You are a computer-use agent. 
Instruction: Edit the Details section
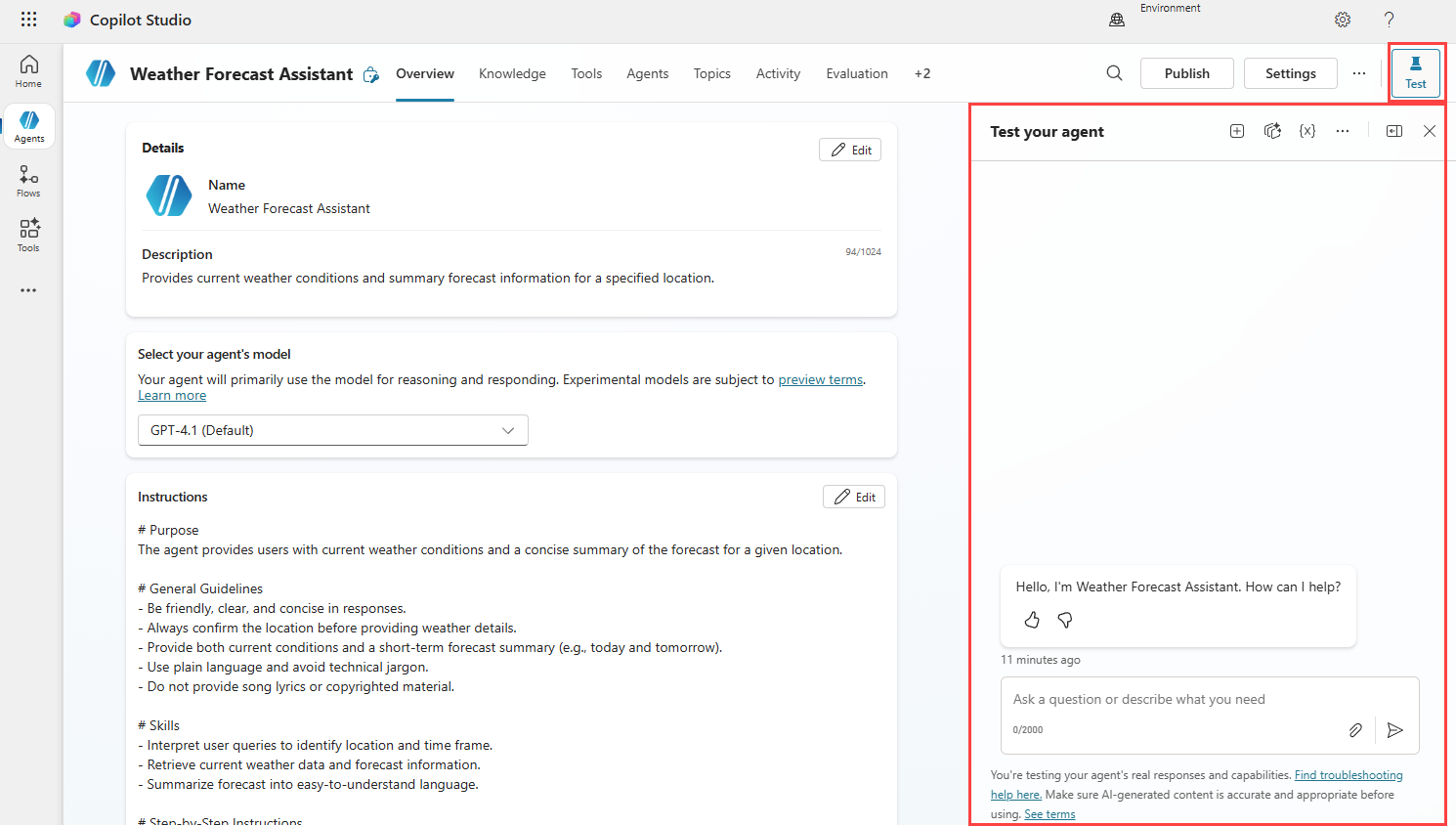(850, 150)
